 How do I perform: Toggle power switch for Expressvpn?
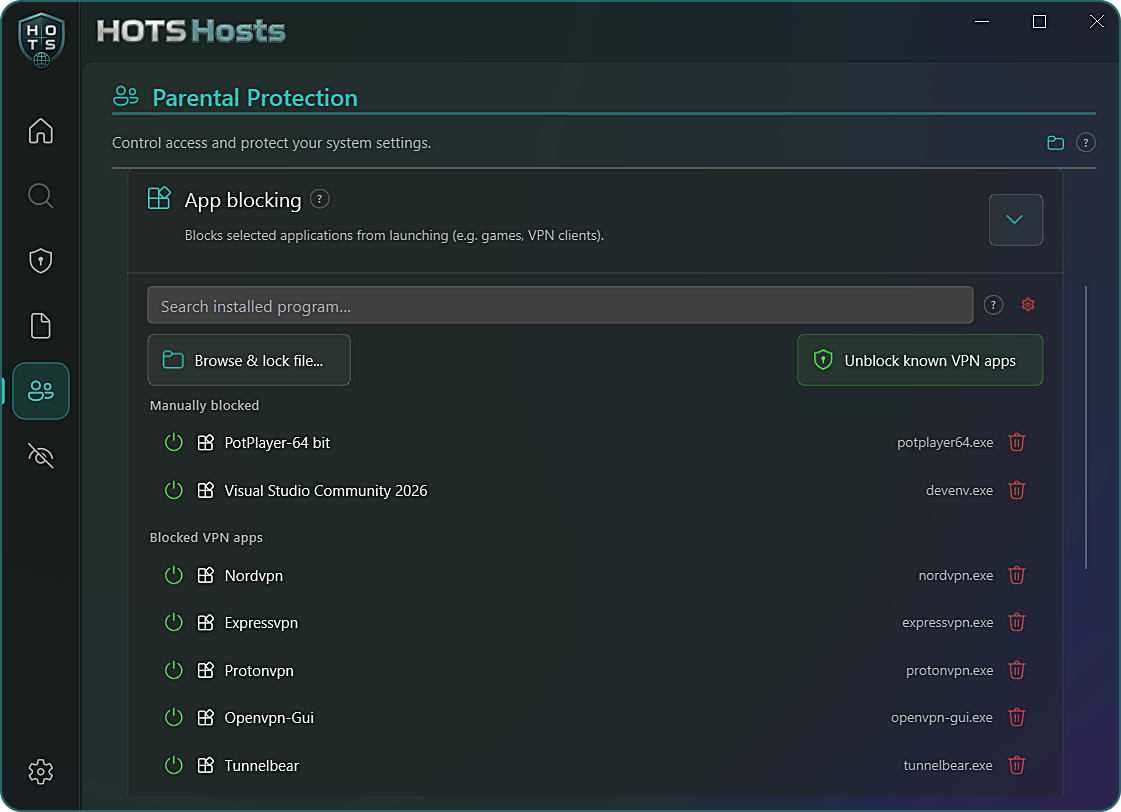[x=174, y=623]
